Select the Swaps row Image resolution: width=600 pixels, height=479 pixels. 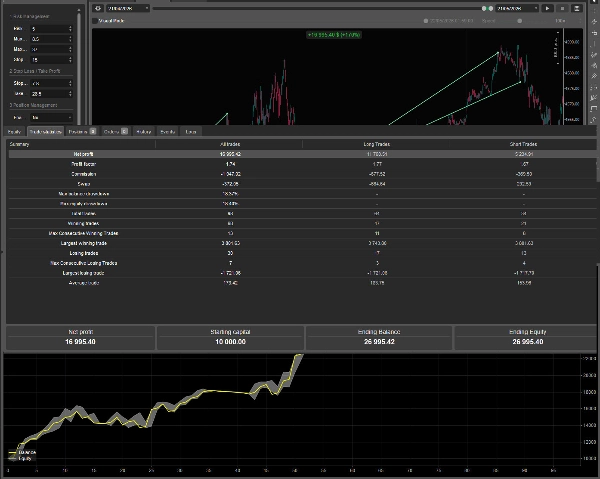302,184
